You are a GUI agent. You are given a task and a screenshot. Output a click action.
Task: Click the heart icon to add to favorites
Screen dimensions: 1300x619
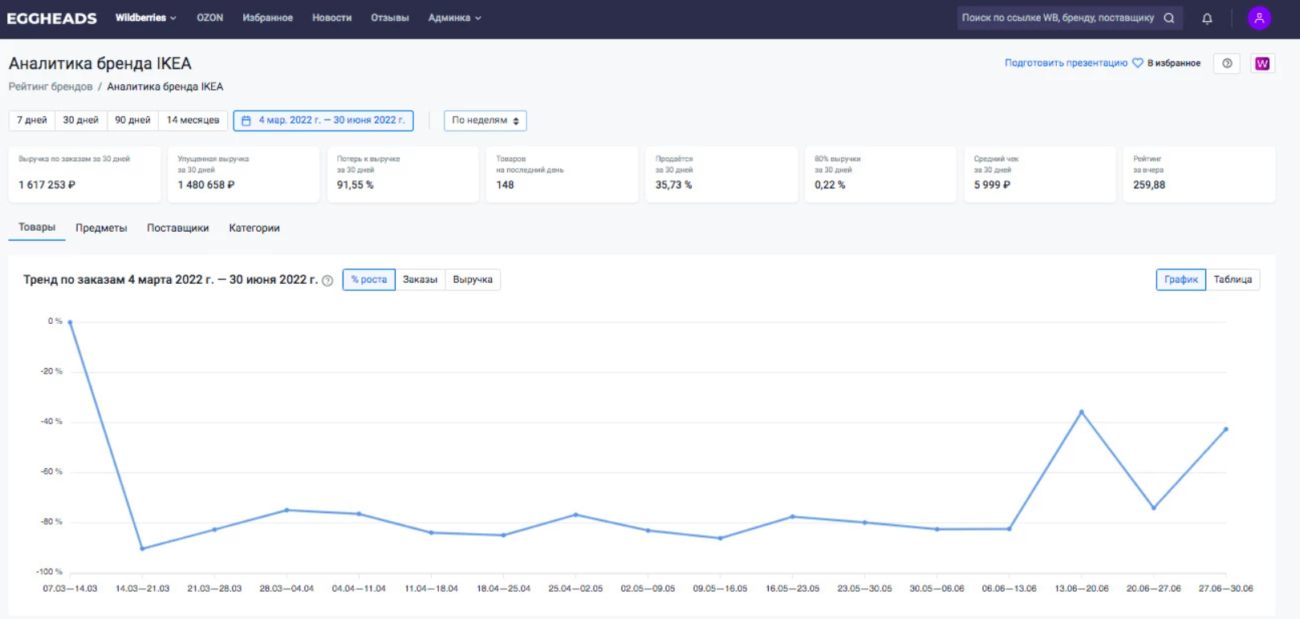[x=1137, y=63]
